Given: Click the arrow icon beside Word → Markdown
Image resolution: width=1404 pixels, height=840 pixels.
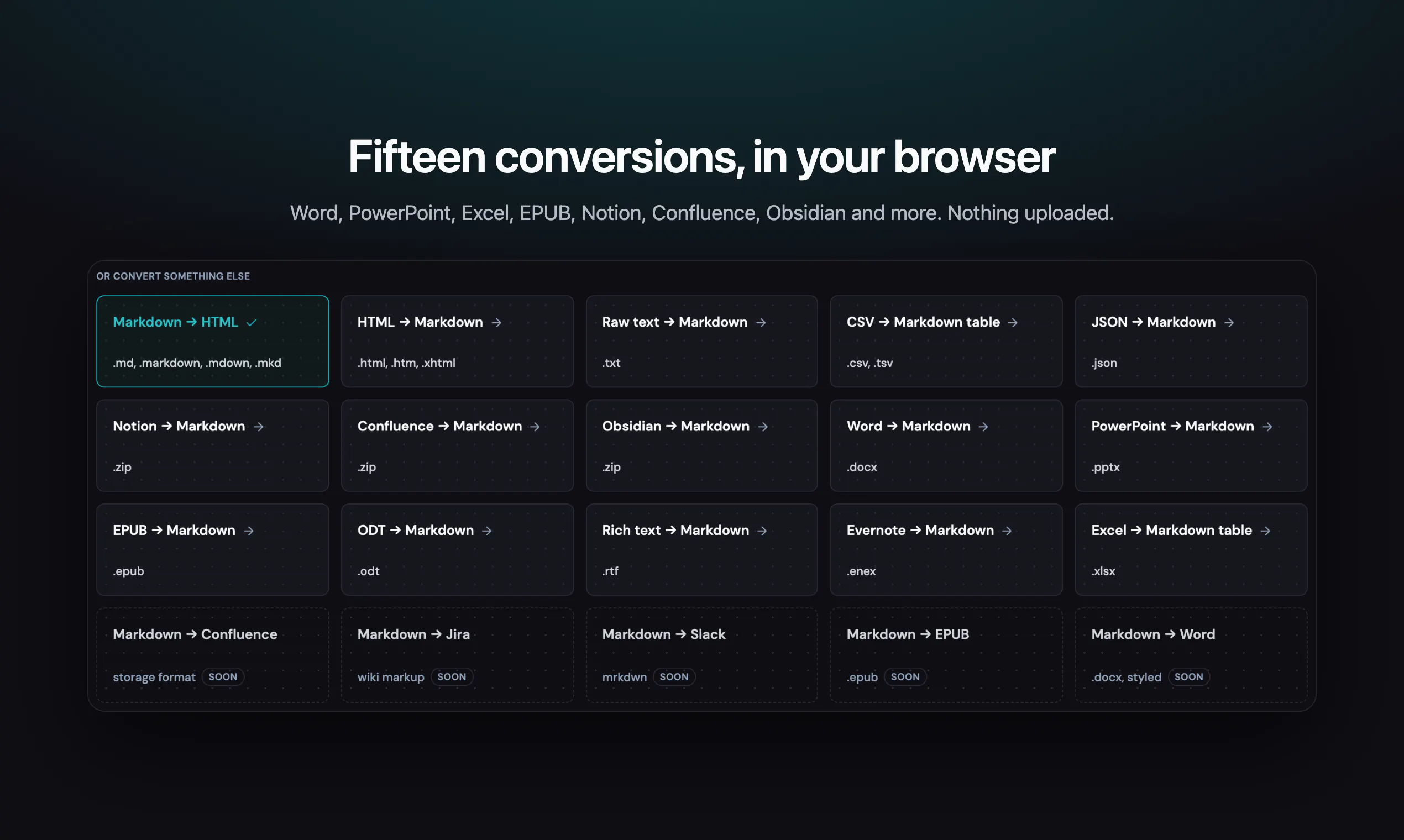Looking at the screenshot, I should (x=983, y=426).
